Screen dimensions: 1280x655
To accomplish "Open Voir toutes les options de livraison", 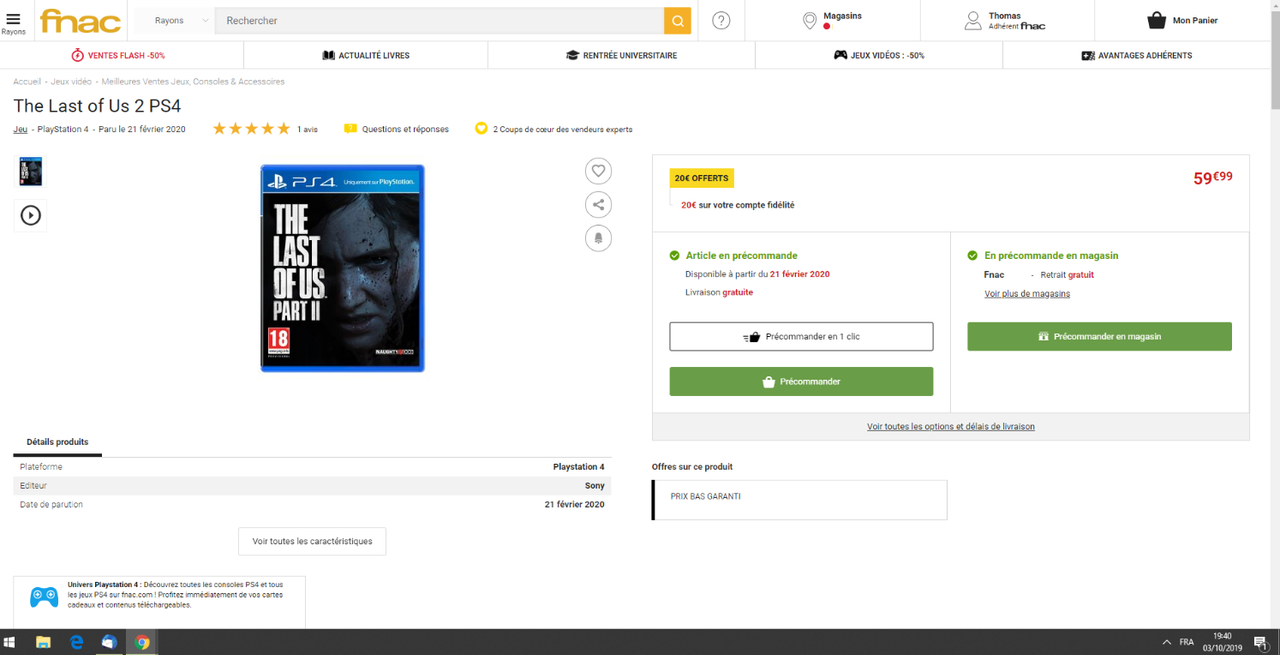I will (951, 426).
